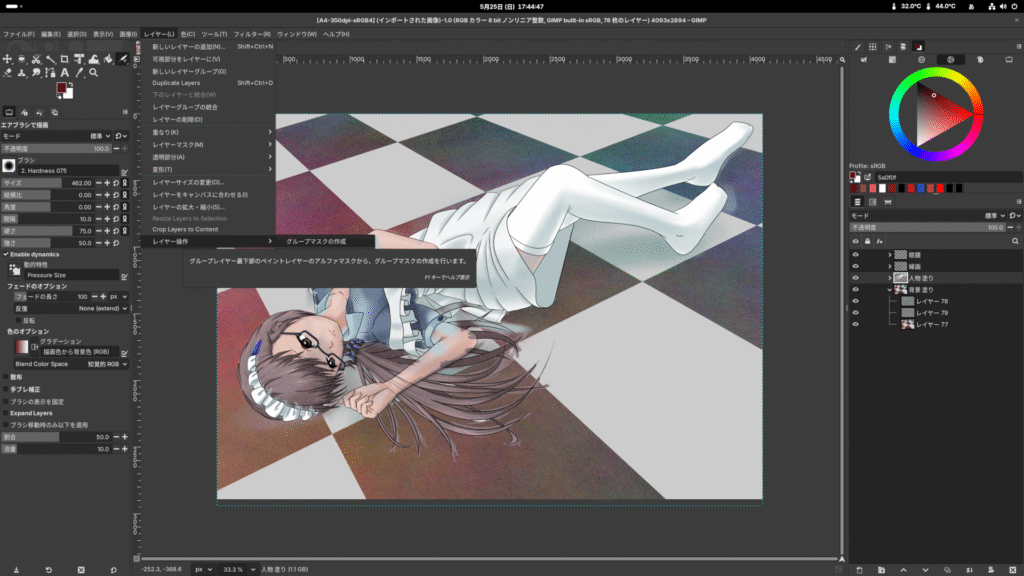Screen dimensions: 1024x576
Task: Enable the 手ブレ補正 checkbox
Action: click(6, 389)
